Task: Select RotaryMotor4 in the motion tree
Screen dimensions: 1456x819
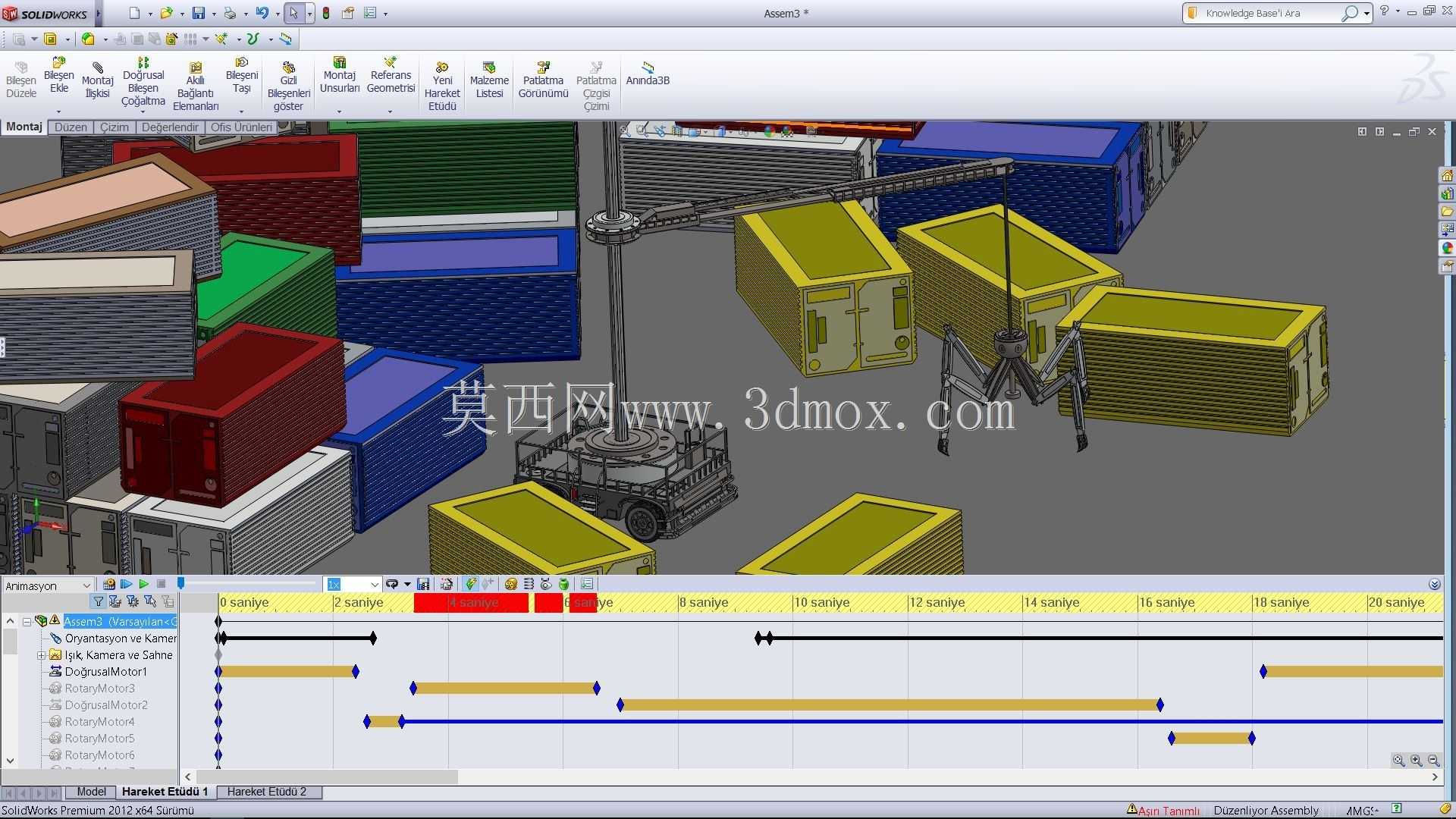Action: point(99,722)
